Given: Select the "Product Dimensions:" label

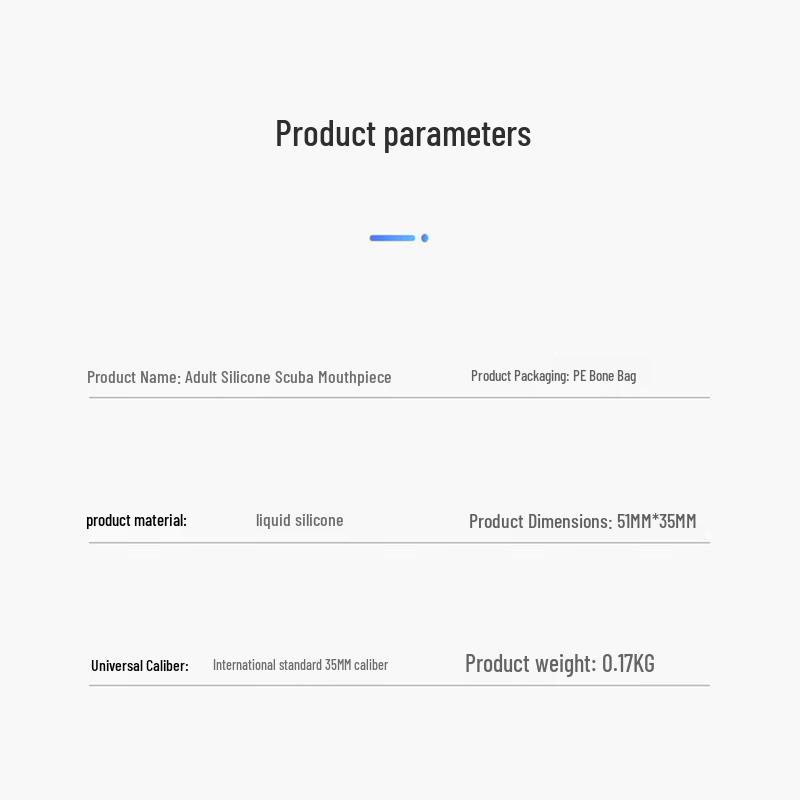Looking at the screenshot, I should (540, 521).
